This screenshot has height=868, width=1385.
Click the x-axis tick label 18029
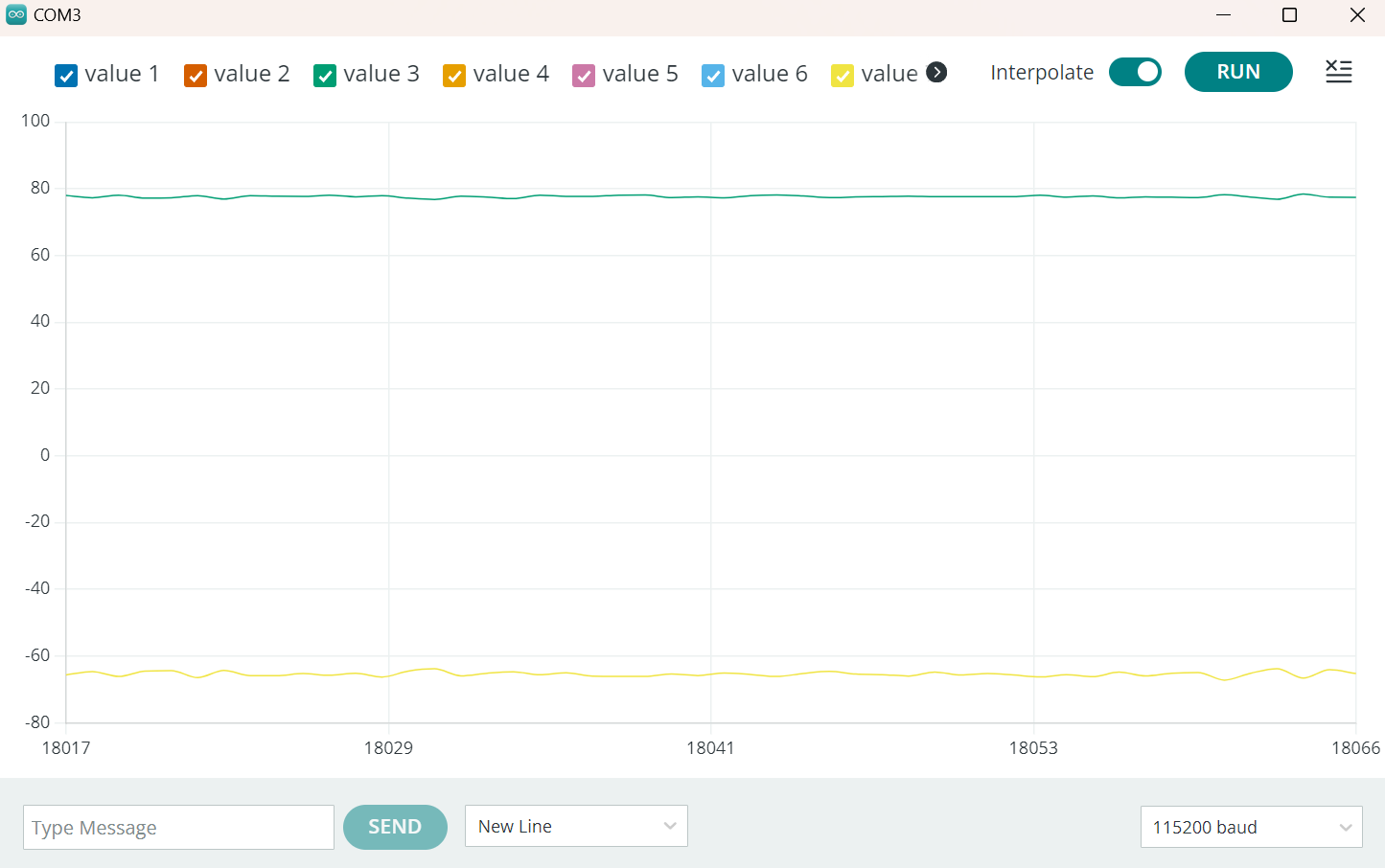click(388, 747)
